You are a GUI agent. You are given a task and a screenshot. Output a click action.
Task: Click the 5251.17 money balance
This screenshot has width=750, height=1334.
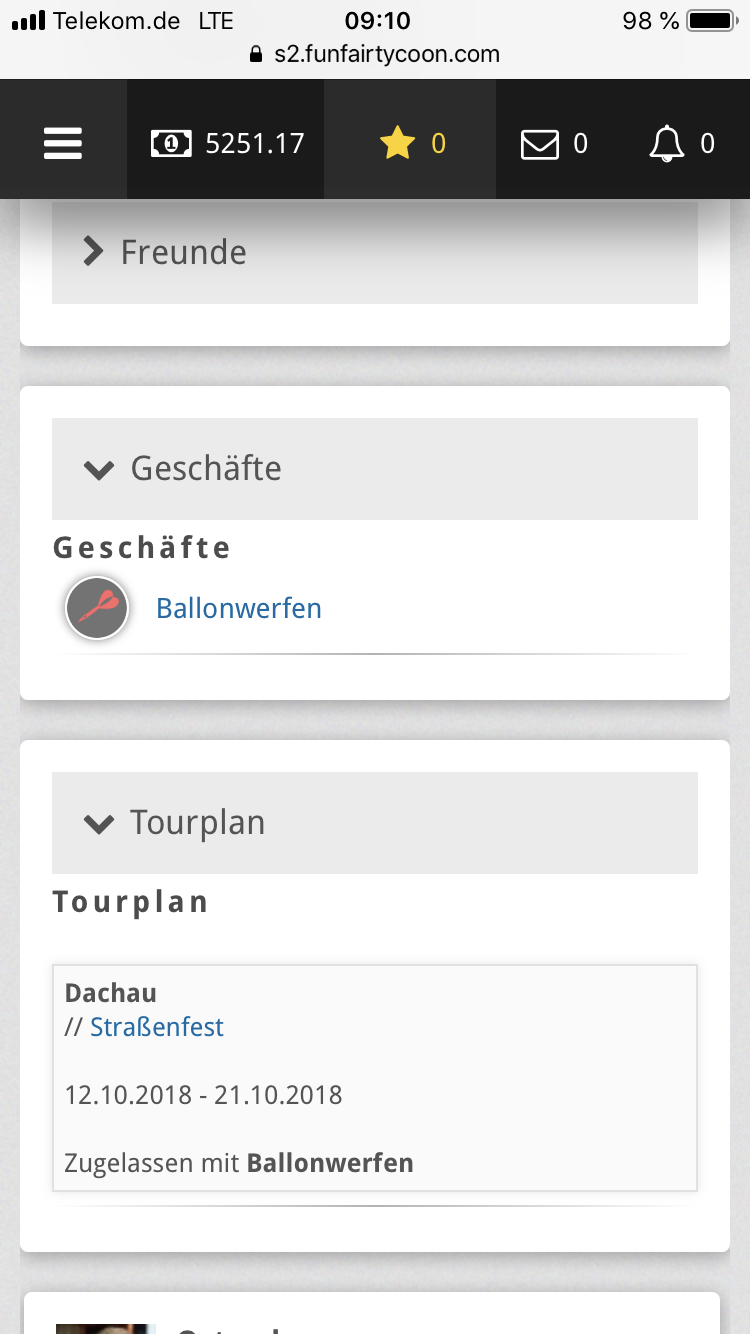click(254, 144)
